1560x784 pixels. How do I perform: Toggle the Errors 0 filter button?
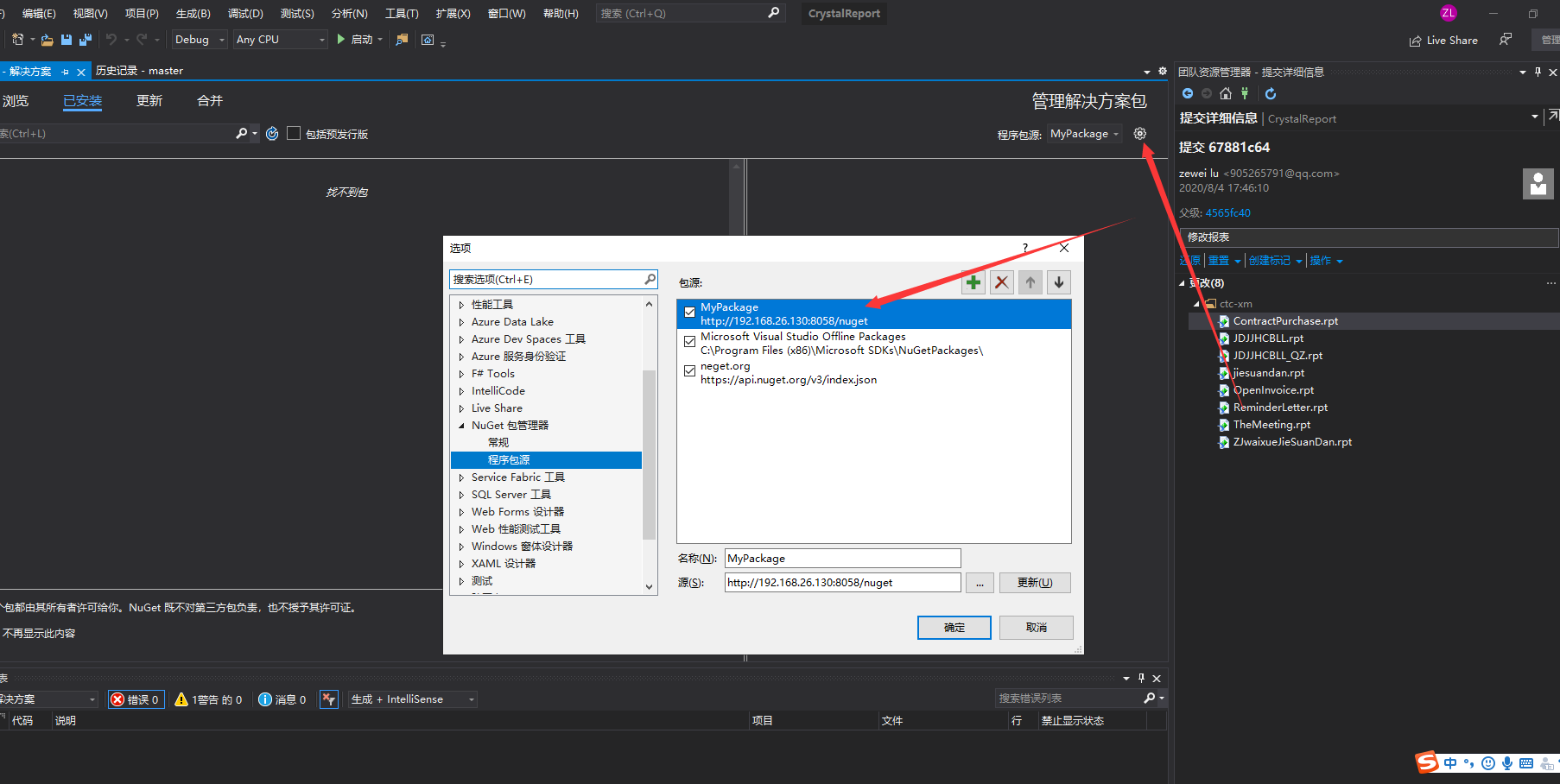(136, 699)
